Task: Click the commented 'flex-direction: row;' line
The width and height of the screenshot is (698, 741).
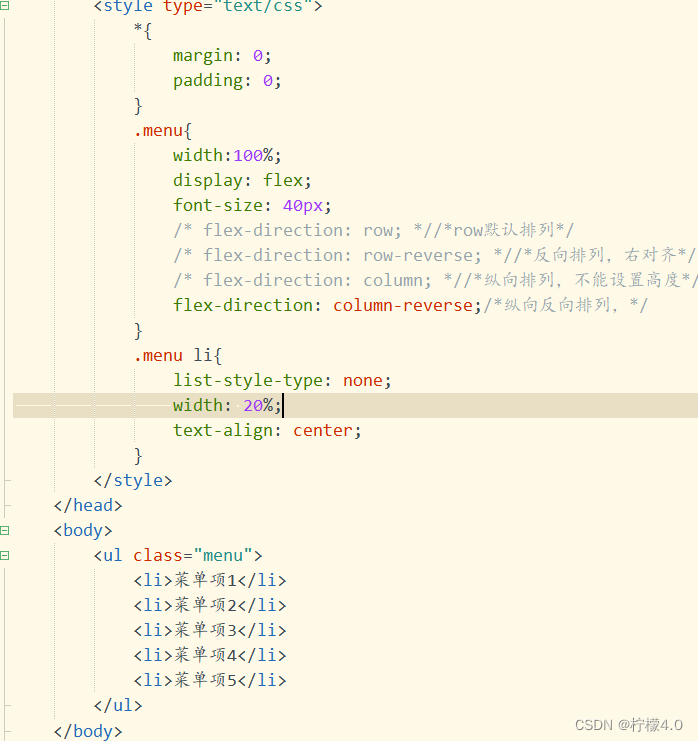Action: 373,231
